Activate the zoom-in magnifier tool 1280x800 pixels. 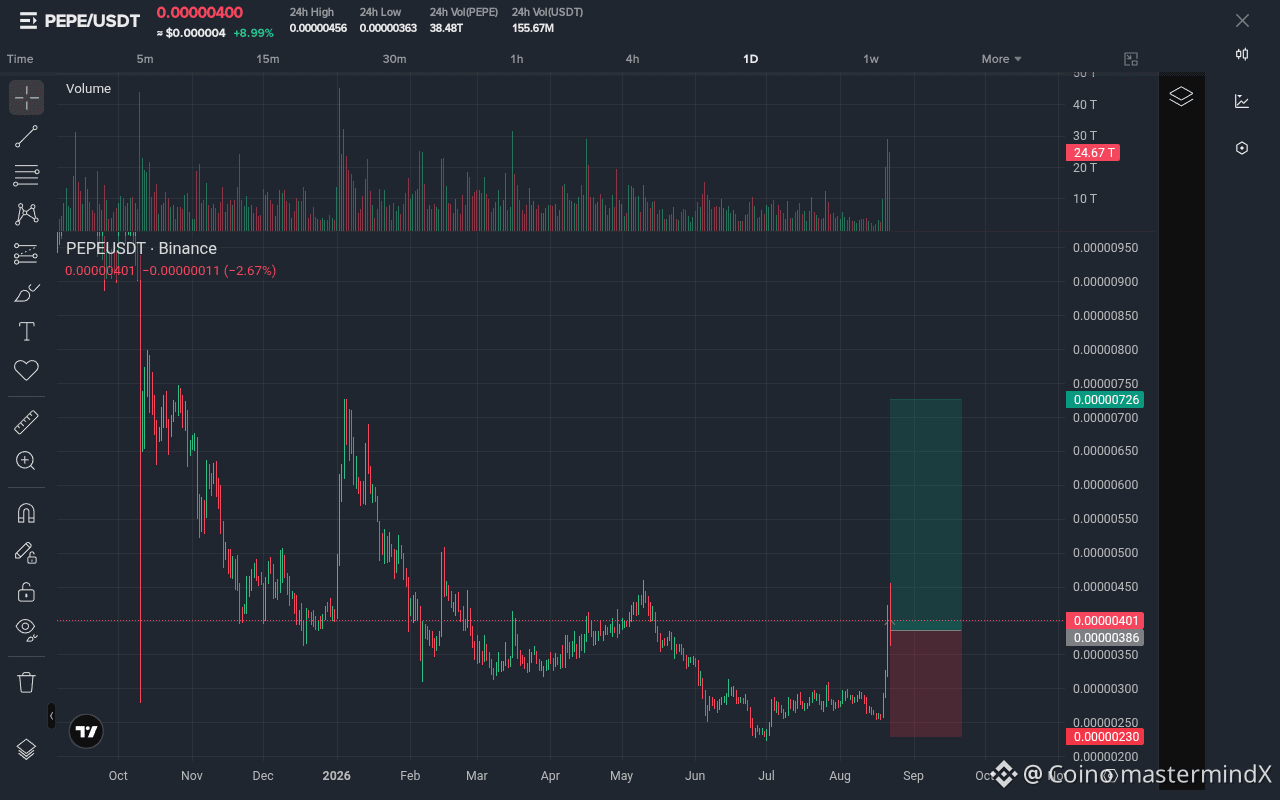tap(27, 461)
